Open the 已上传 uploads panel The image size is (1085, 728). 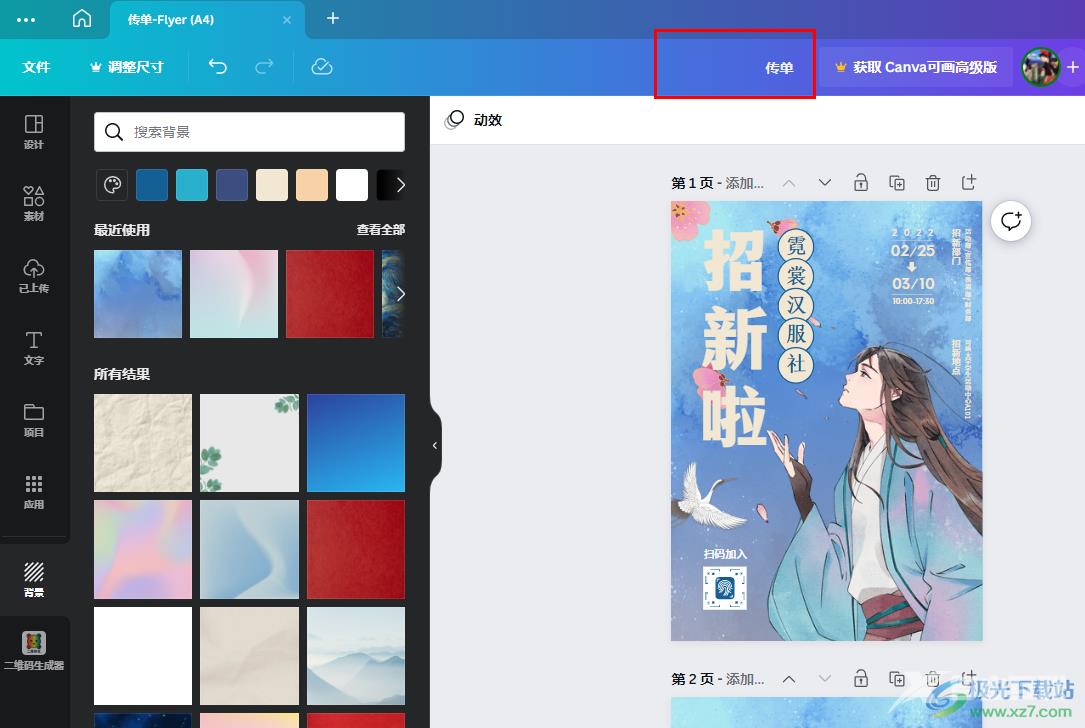(34, 275)
